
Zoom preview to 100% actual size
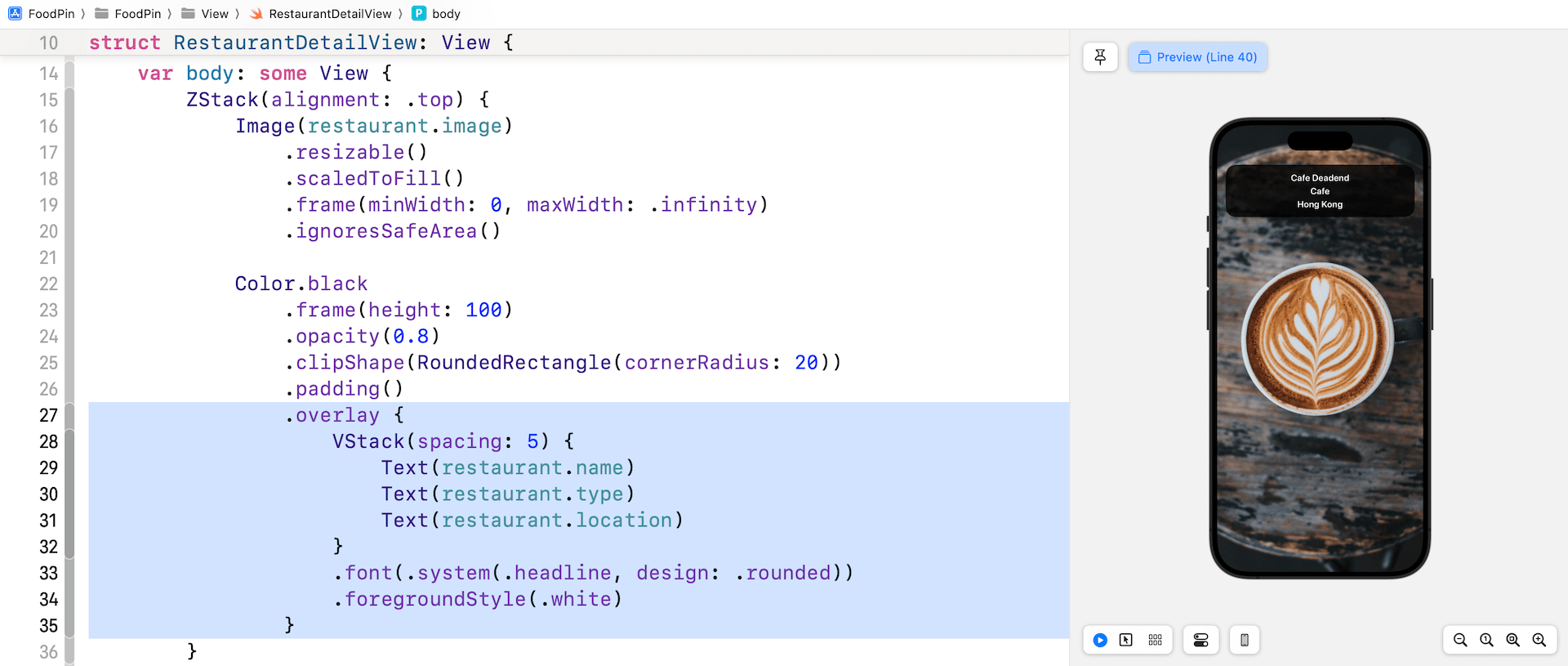coord(1486,640)
